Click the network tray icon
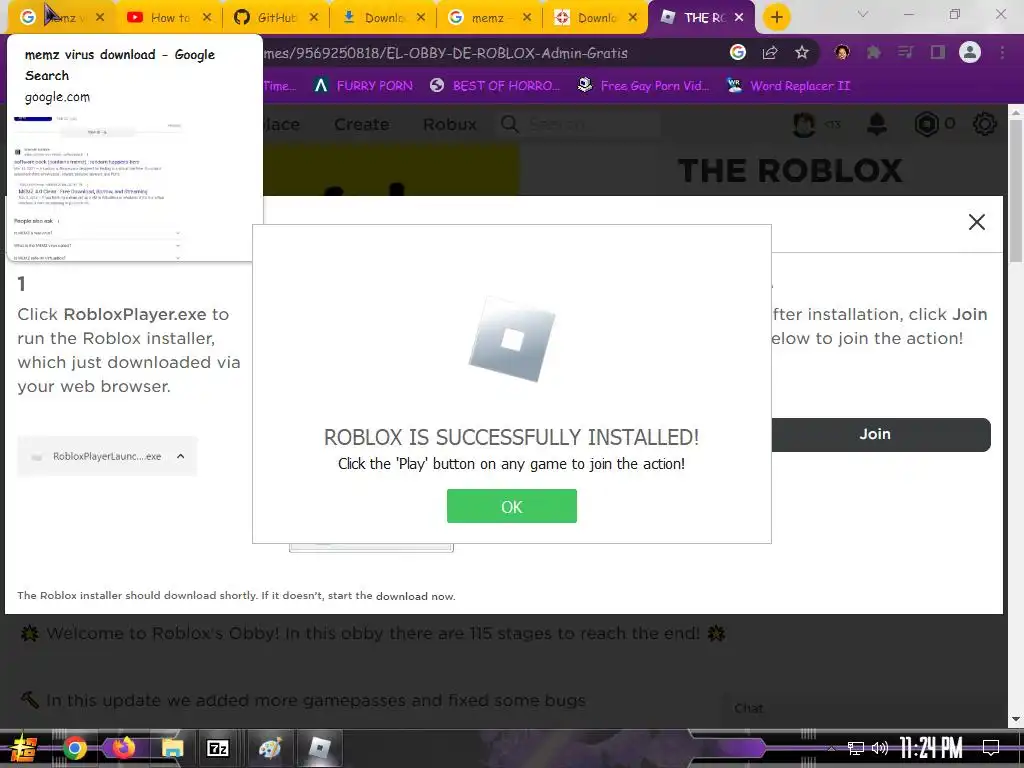Screen dimensions: 1024x768 click(x=855, y=748)
